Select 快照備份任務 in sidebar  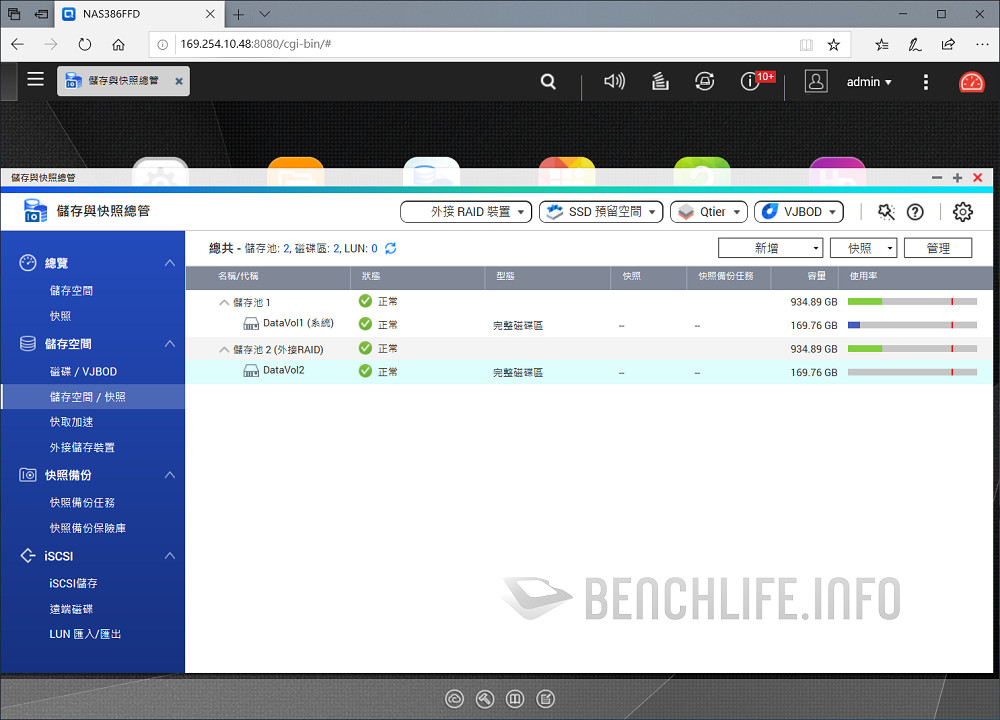82,503
